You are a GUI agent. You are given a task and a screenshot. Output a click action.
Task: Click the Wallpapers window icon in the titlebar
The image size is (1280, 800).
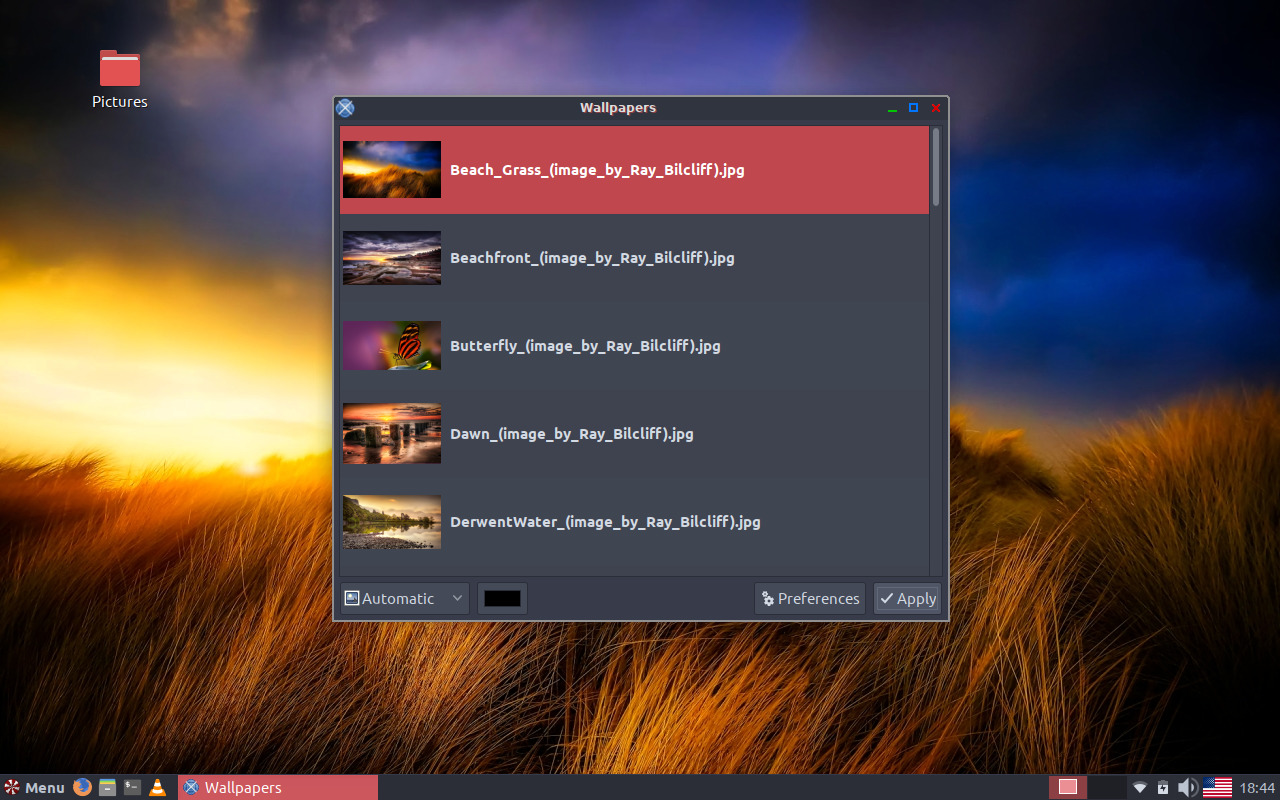point(345,108)
